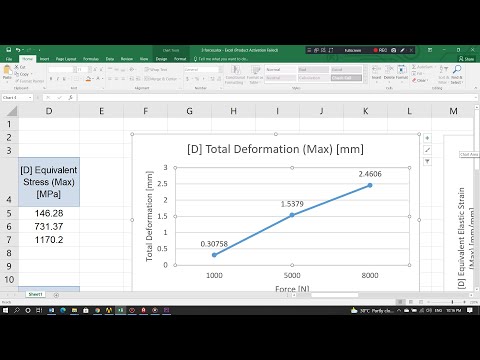Open the Windows Start menu

point(5,310)
